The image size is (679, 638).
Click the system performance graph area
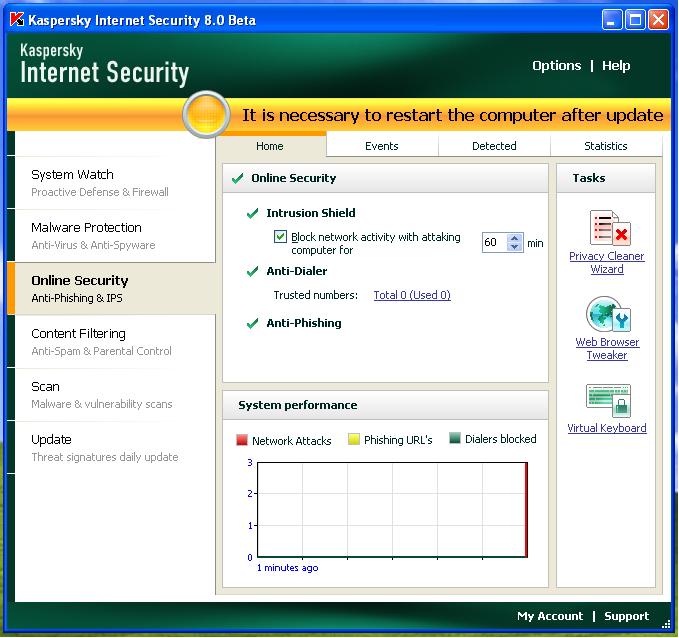click(x=392, y=510)
